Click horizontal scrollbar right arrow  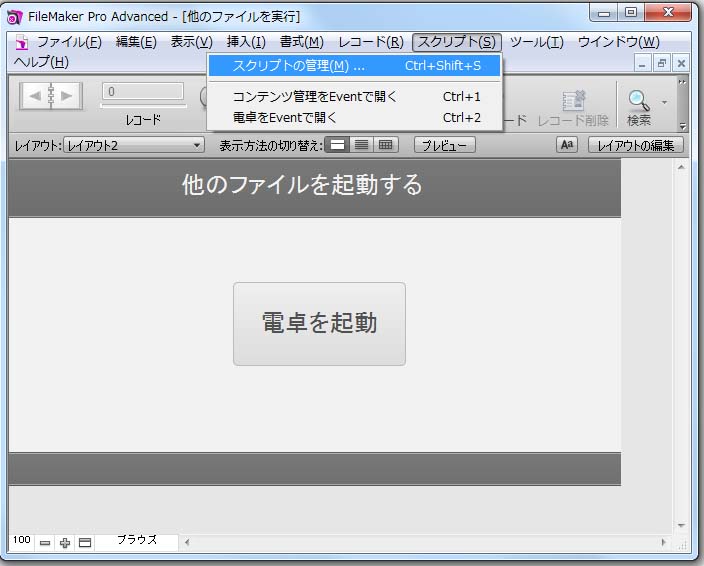664,542
